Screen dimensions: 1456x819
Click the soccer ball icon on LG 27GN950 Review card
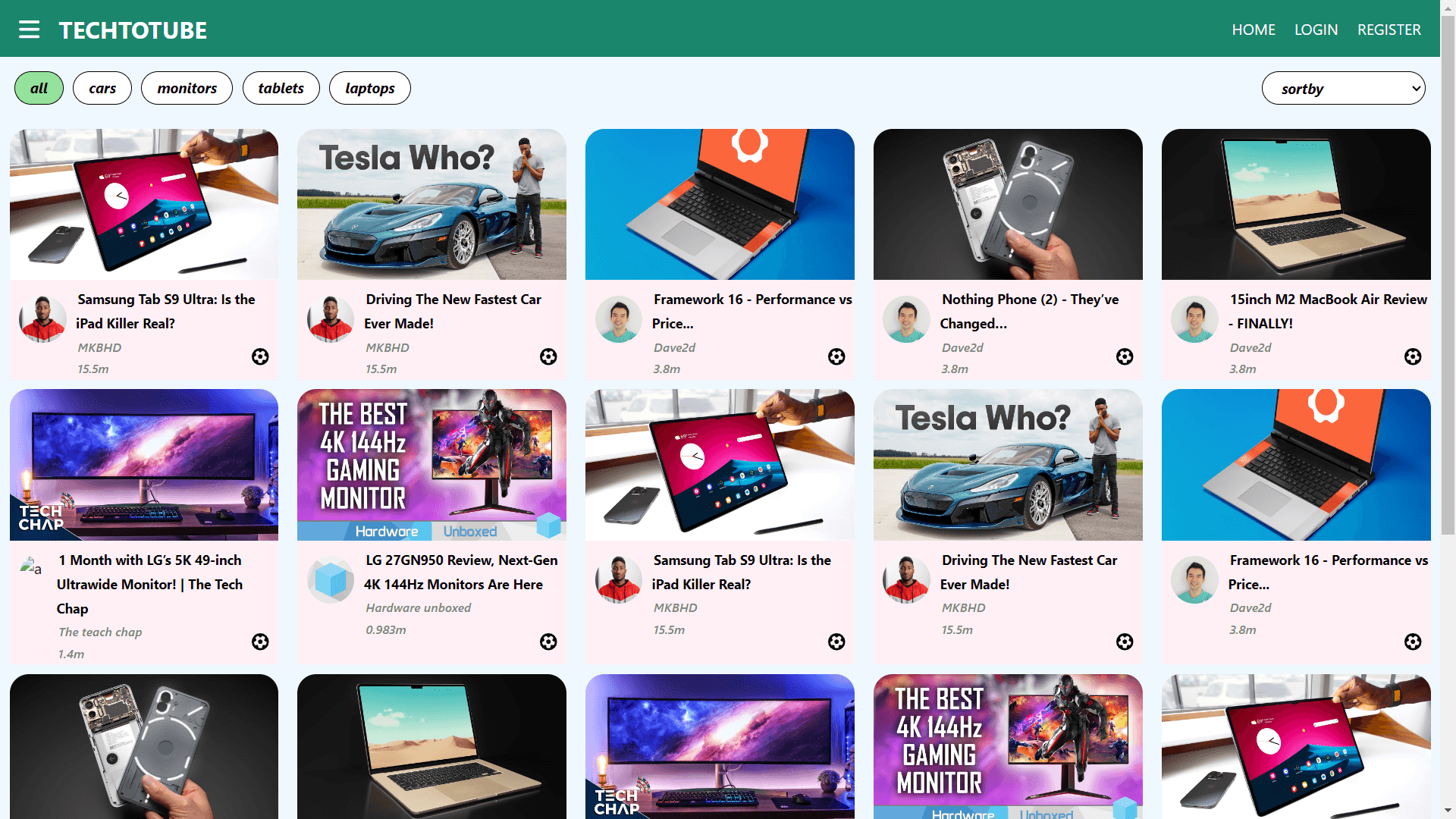coord(548,642)
